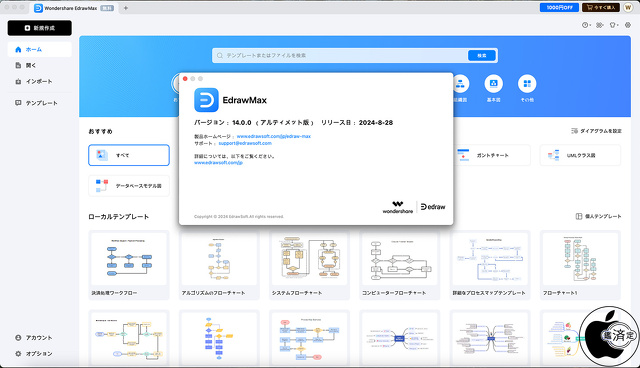This screenshot has height=368, width=640.
Task: Open the clock history dropdown at top right
Action: [586, 25]
